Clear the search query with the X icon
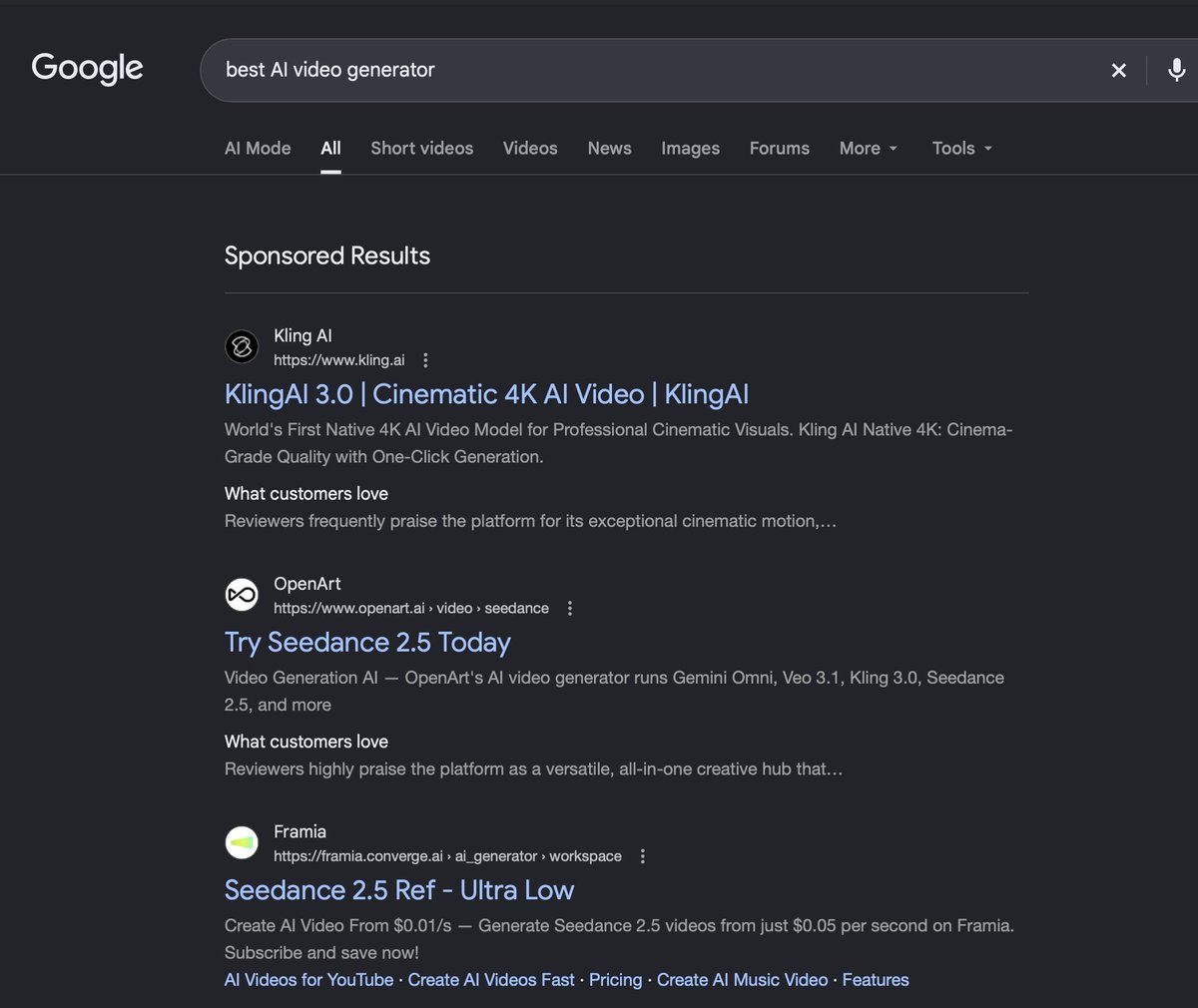1198x1008 pixels. (1119, 70)
